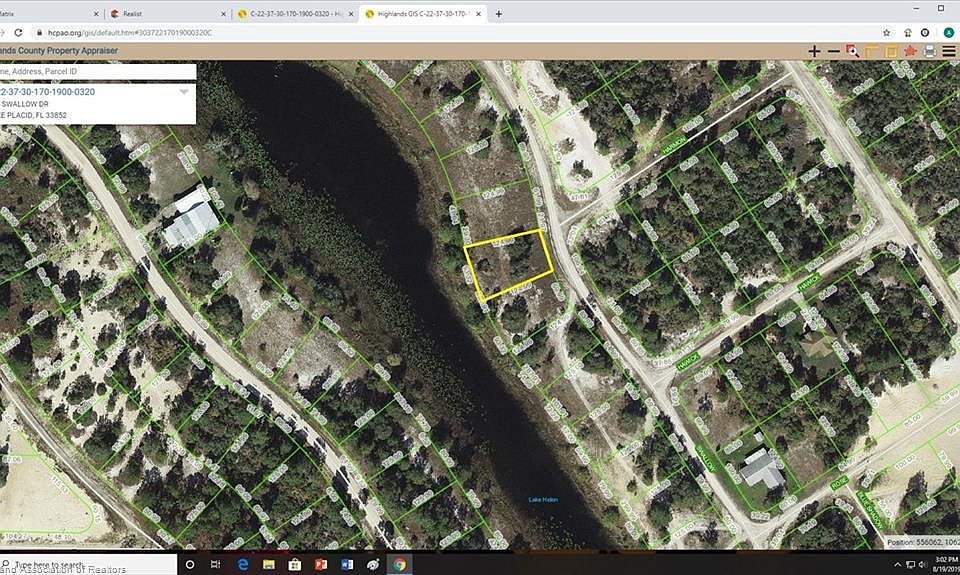Focus the Name, Address, Parcel ID search box
Screen dimensions: 960x575
[x=98, y=72]
